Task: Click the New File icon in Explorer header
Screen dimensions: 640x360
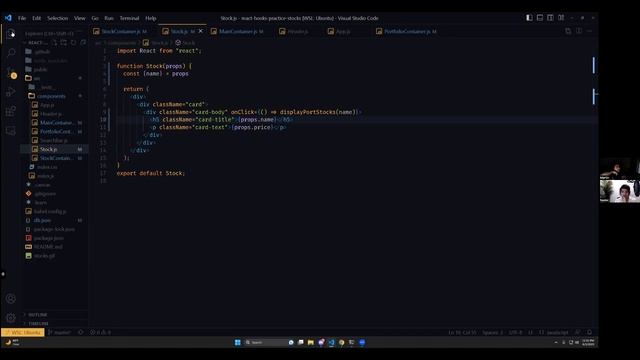Action: (x=54, y=42)
